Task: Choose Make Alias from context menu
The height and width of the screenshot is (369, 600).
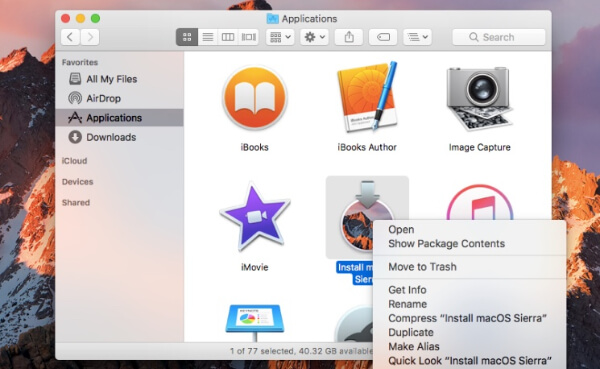Action: [470, 346]
